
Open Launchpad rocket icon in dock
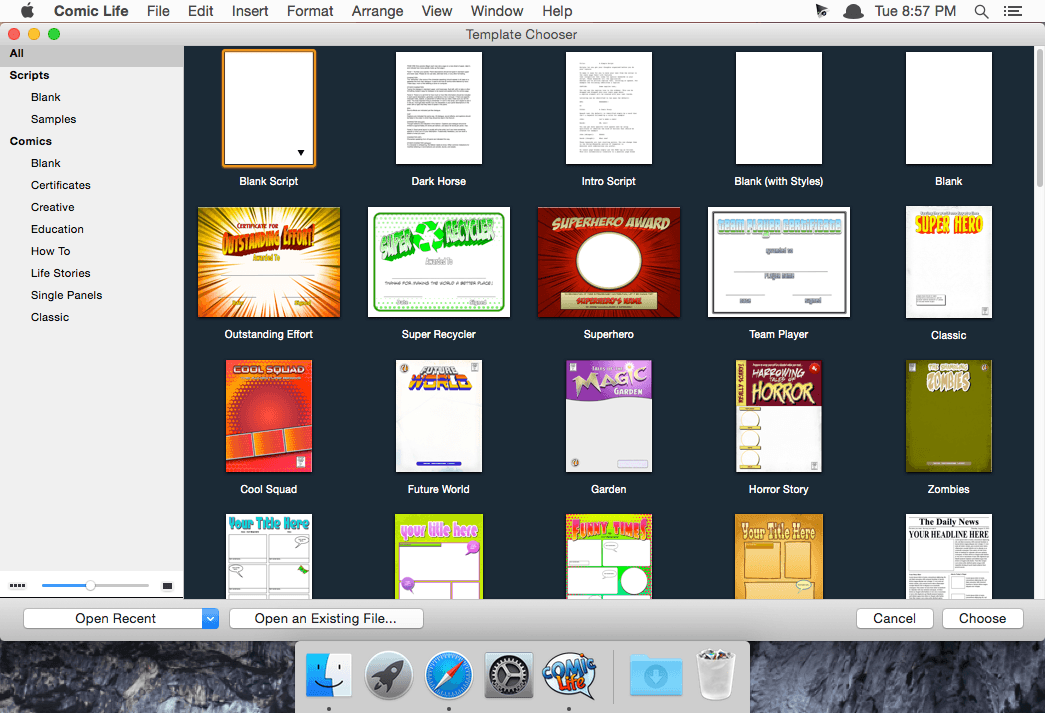(x=389, y=674)
